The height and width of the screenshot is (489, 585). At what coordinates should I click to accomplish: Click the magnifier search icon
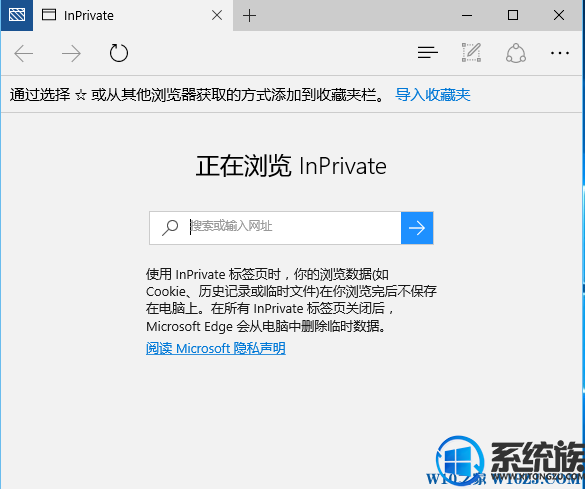point(170,228)
